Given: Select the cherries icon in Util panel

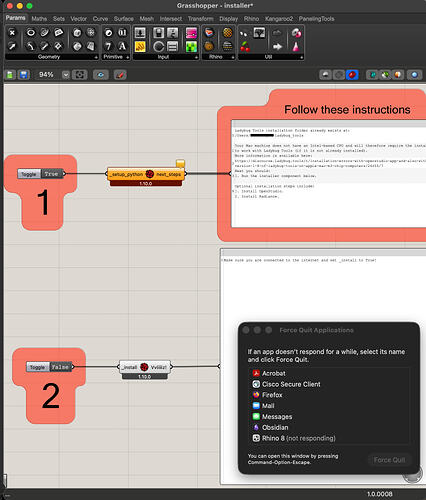Looking at the screenshot, I should pos(245,47).
